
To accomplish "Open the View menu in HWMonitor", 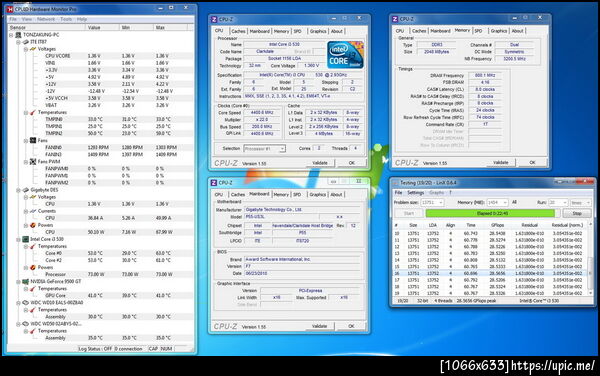I will coord(27,19).
